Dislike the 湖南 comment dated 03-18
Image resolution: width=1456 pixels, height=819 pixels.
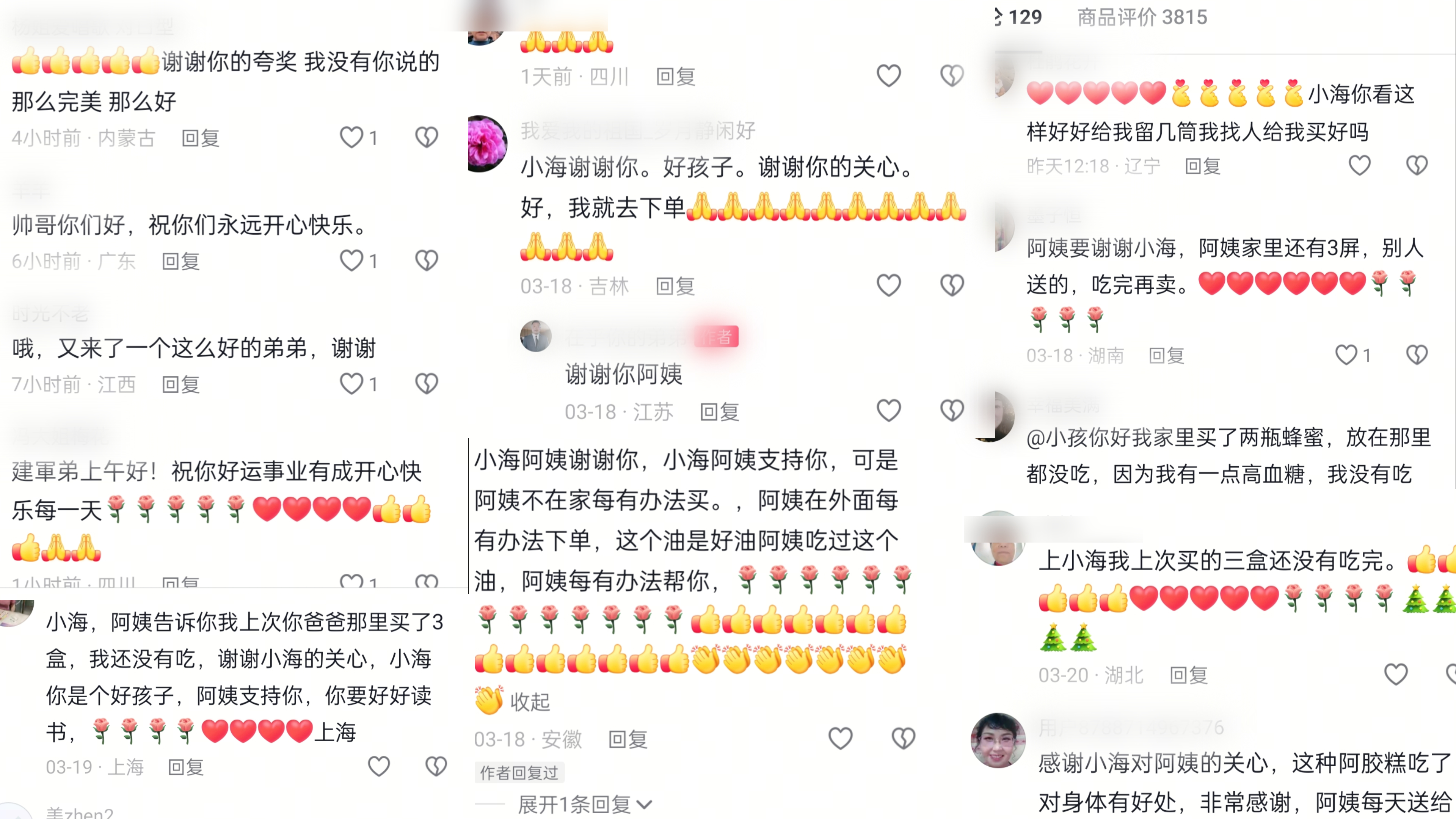tap(1417, 355)
